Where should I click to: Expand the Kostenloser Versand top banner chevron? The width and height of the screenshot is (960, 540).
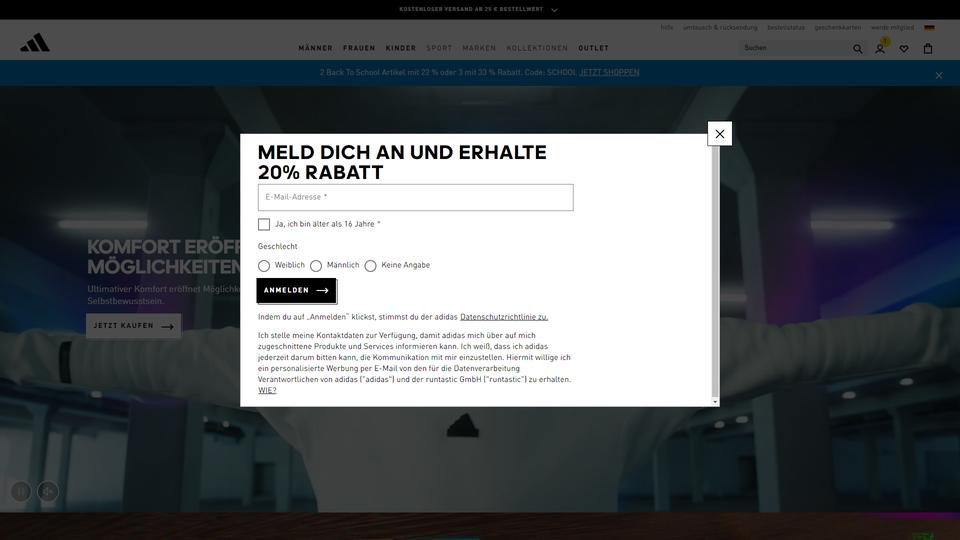tap(554, 10)
